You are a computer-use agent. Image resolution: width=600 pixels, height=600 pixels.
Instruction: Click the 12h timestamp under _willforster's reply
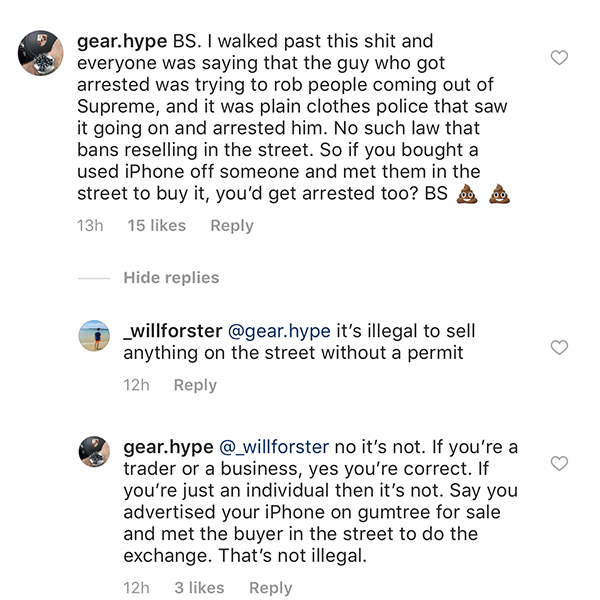tap(137, 385)
